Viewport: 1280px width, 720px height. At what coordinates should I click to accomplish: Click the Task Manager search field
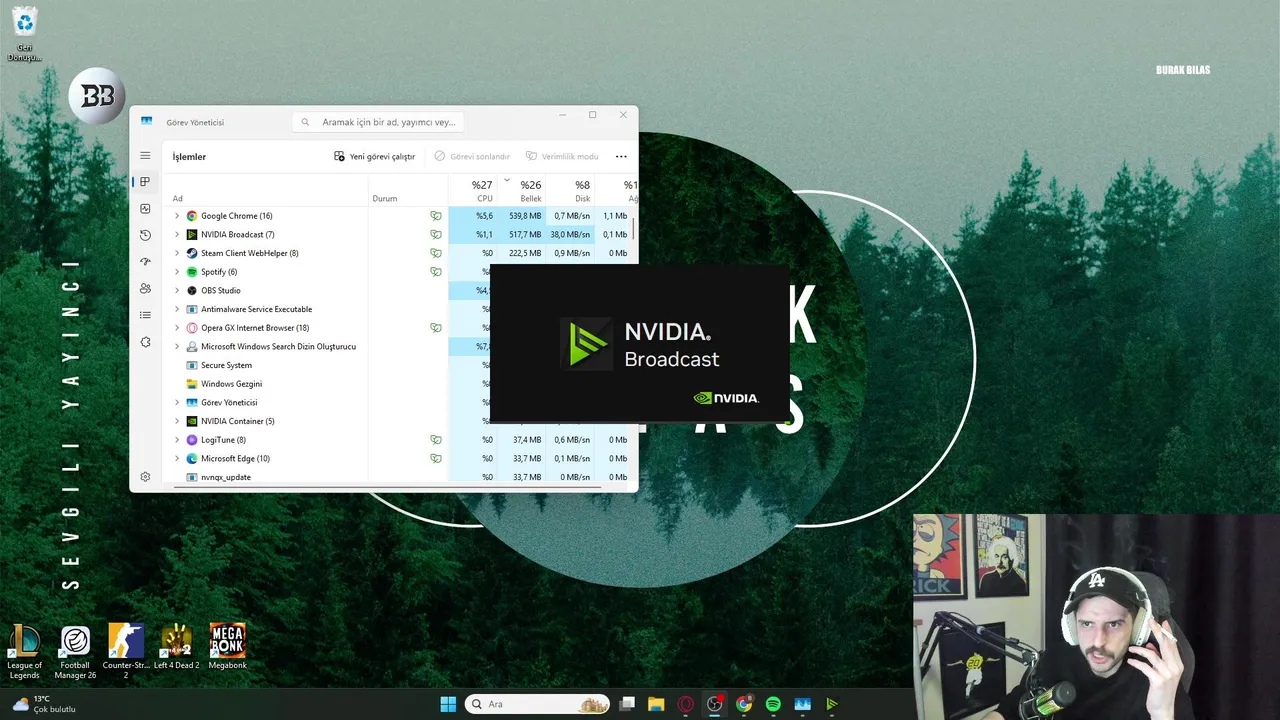tap(378, 122)
